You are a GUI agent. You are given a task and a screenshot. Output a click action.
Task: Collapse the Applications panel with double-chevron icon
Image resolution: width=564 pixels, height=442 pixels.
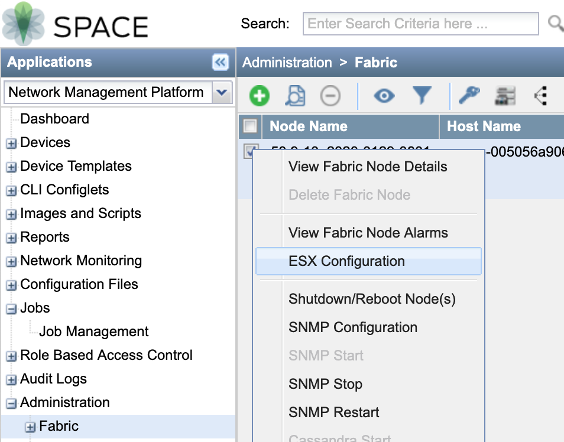coord(220,62)
